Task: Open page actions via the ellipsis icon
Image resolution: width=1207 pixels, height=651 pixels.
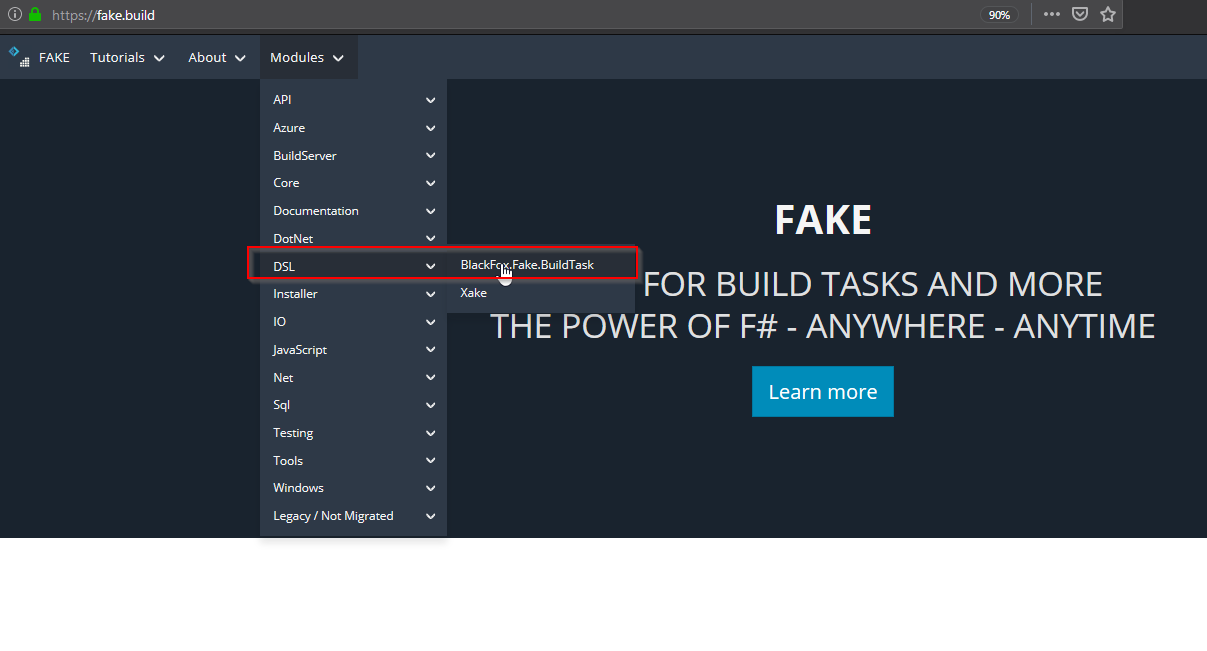Action: click(1051, 14)
